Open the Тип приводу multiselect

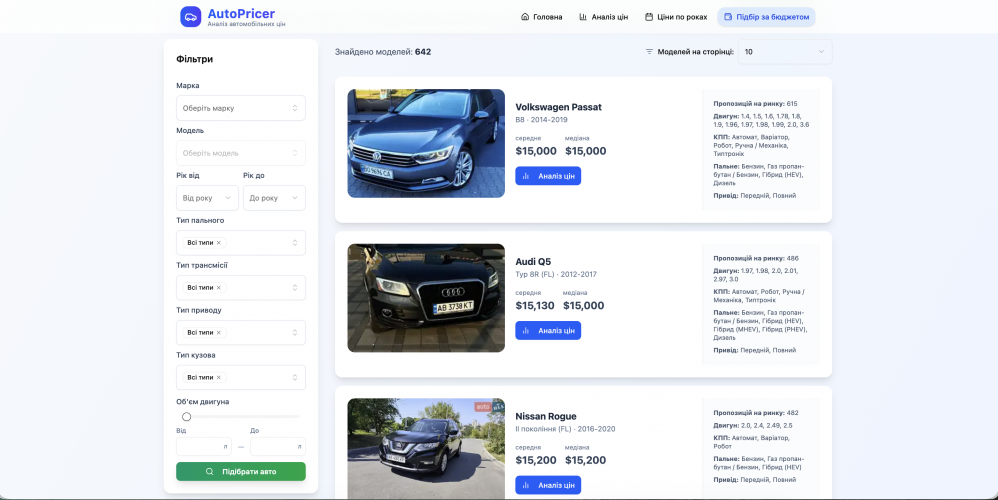[241, 333]
